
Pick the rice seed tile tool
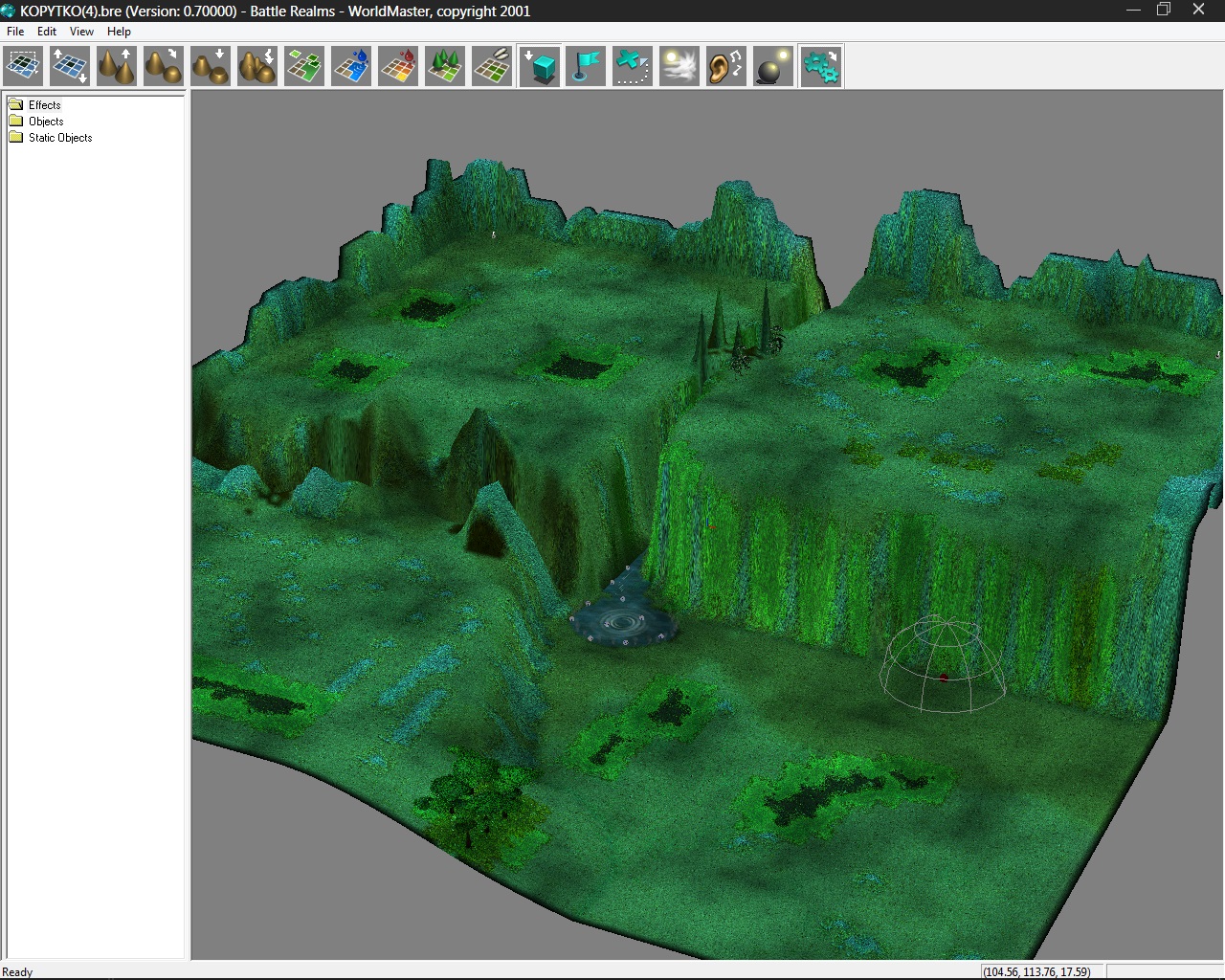tap(492, 67)
